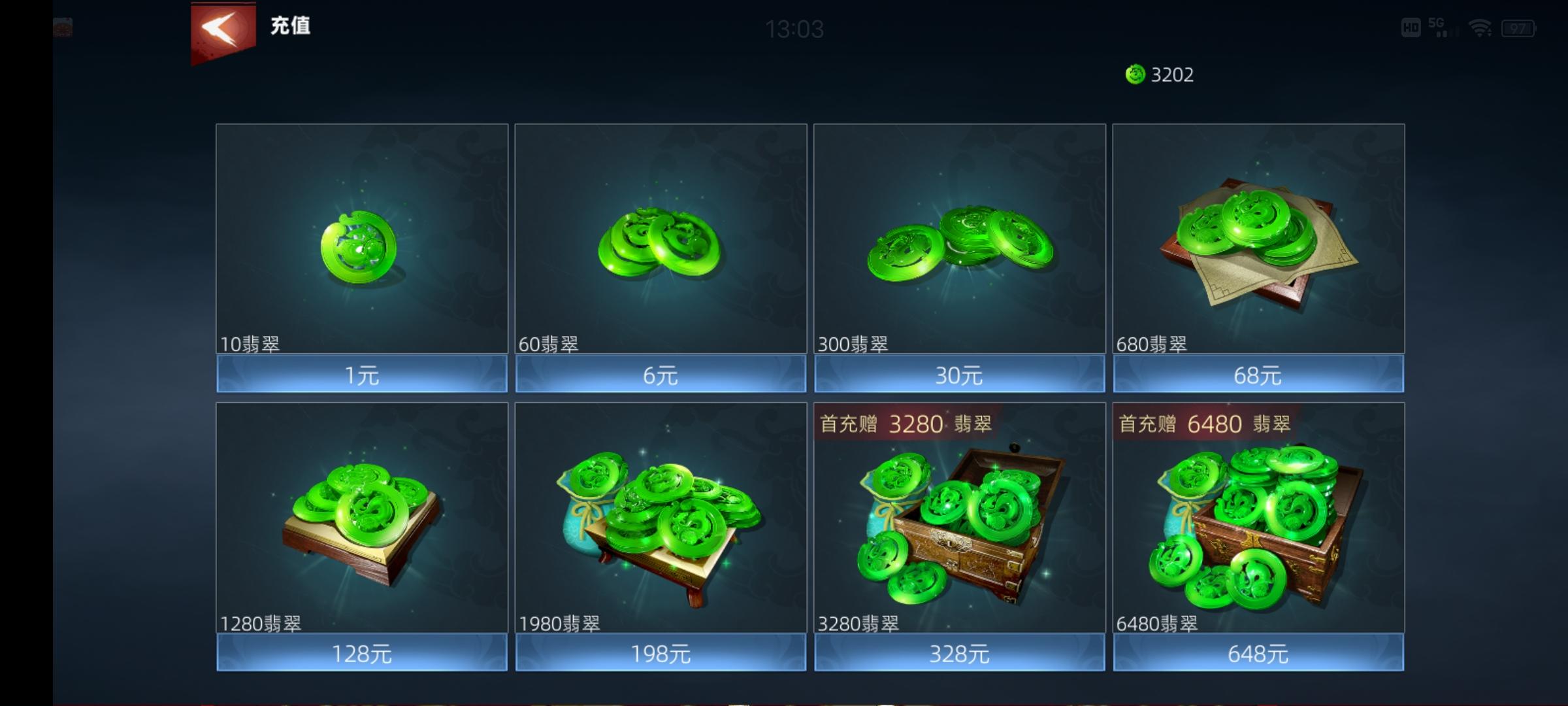The height and width of the screenshot is (706, 1568).
Task: Select the 680 jade tray image
Action: [x=1258, y=243]
